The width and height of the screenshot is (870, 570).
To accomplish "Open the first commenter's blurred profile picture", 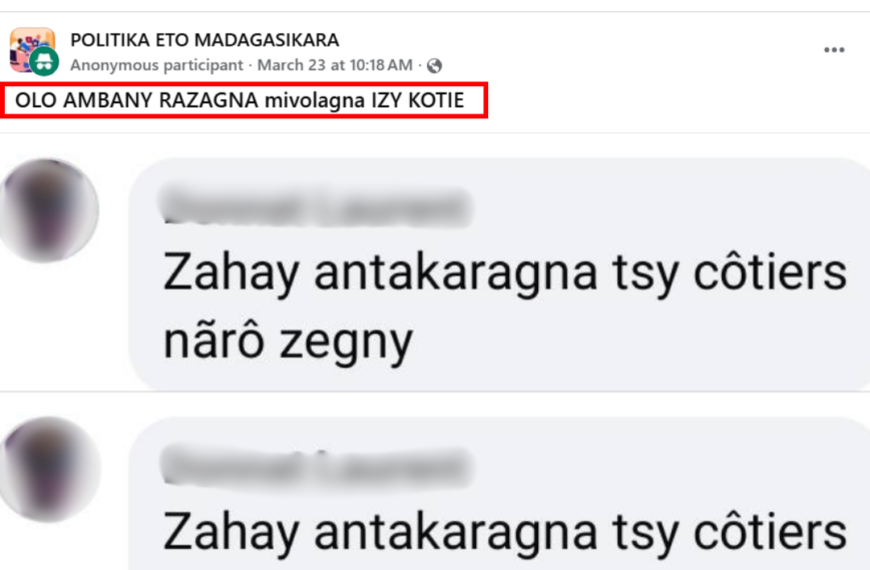I will click(48, 210).
